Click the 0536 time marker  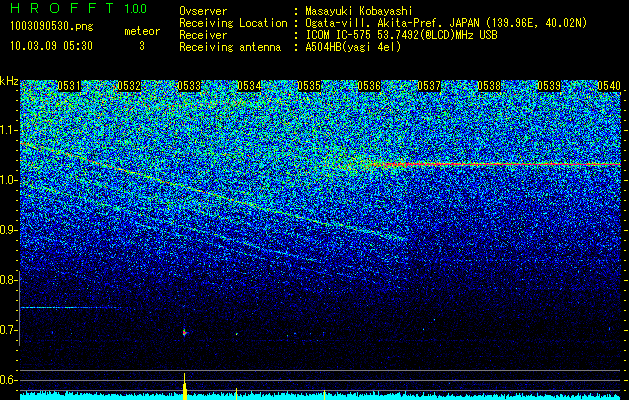click(x=369, y=86)
